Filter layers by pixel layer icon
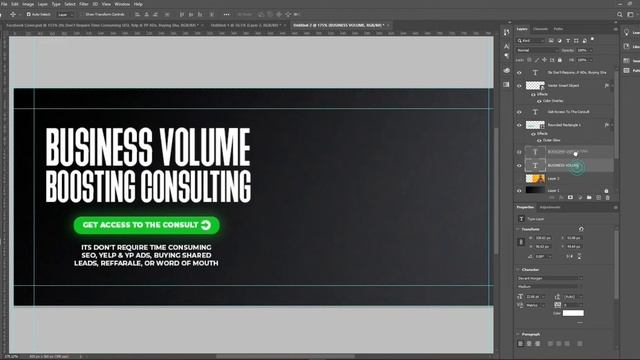640x360 pixels. coord(551,40)
